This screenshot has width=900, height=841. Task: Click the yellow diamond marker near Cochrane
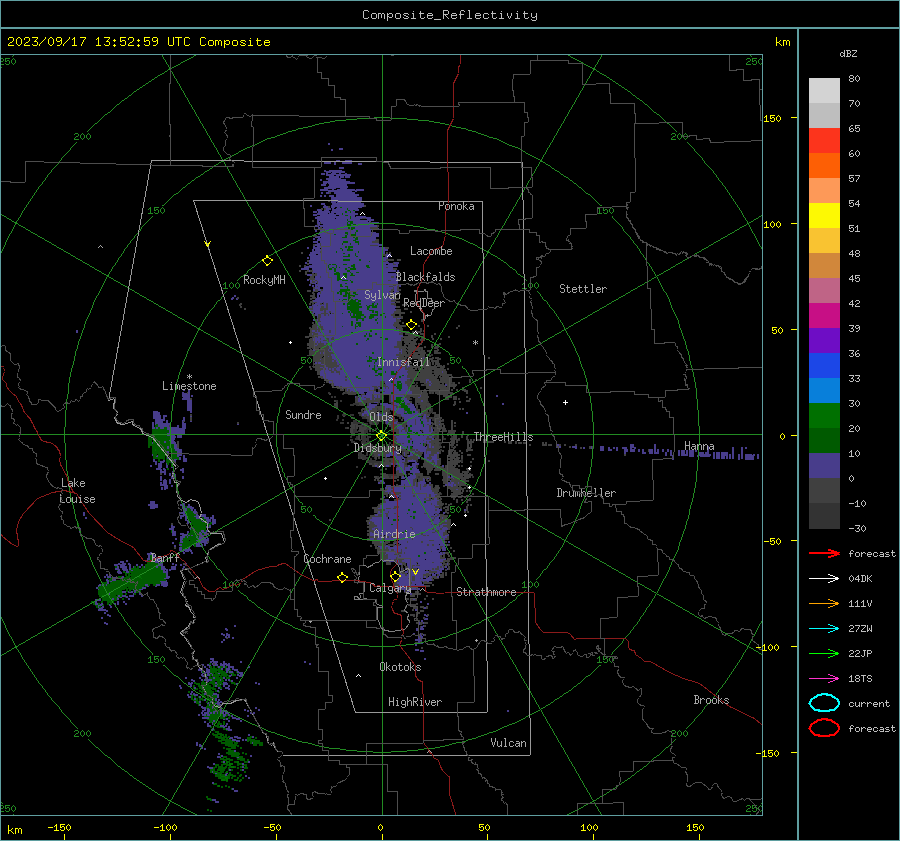[x=342, y=577]
